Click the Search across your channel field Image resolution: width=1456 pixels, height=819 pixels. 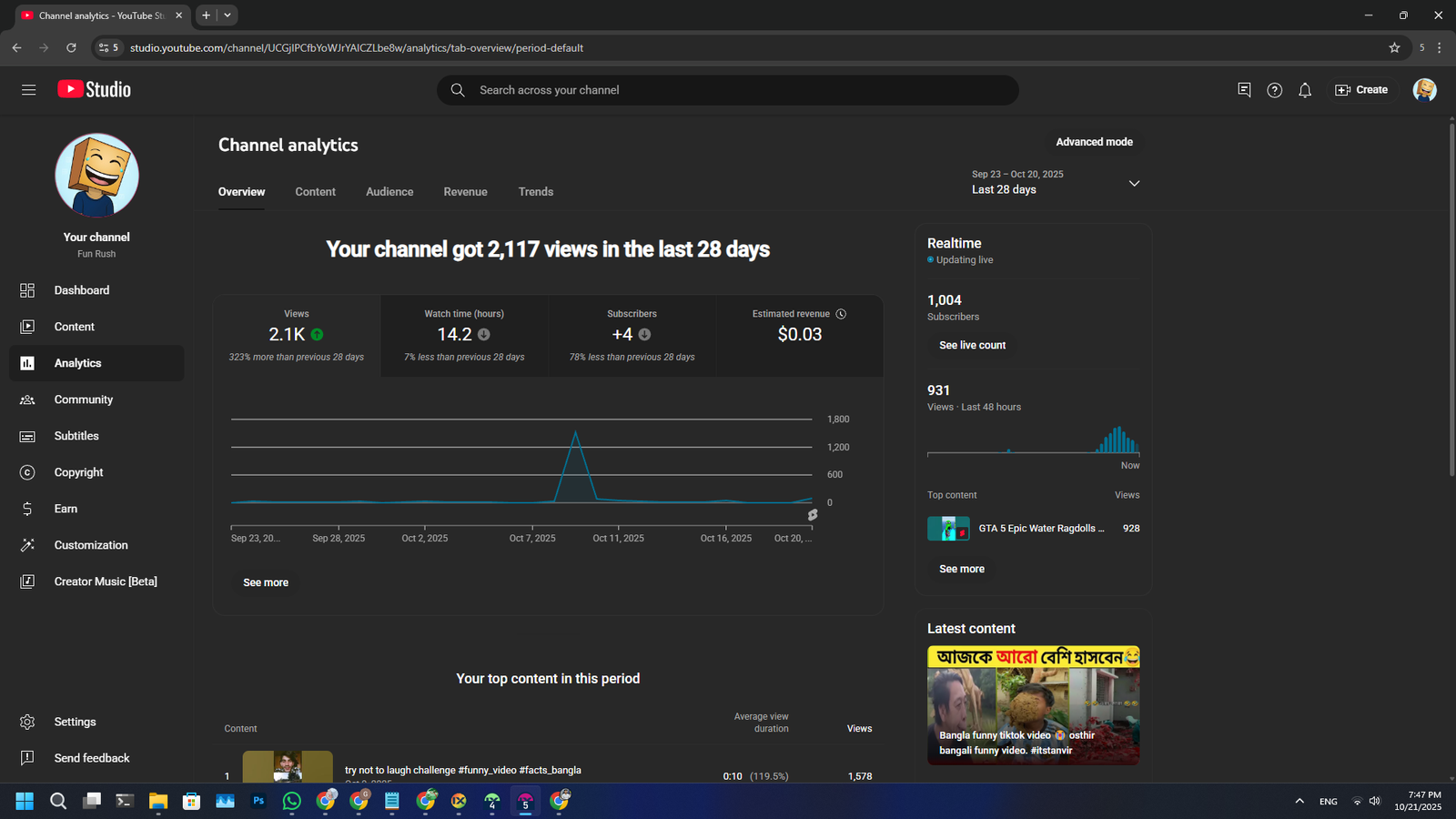pos(728,90)
